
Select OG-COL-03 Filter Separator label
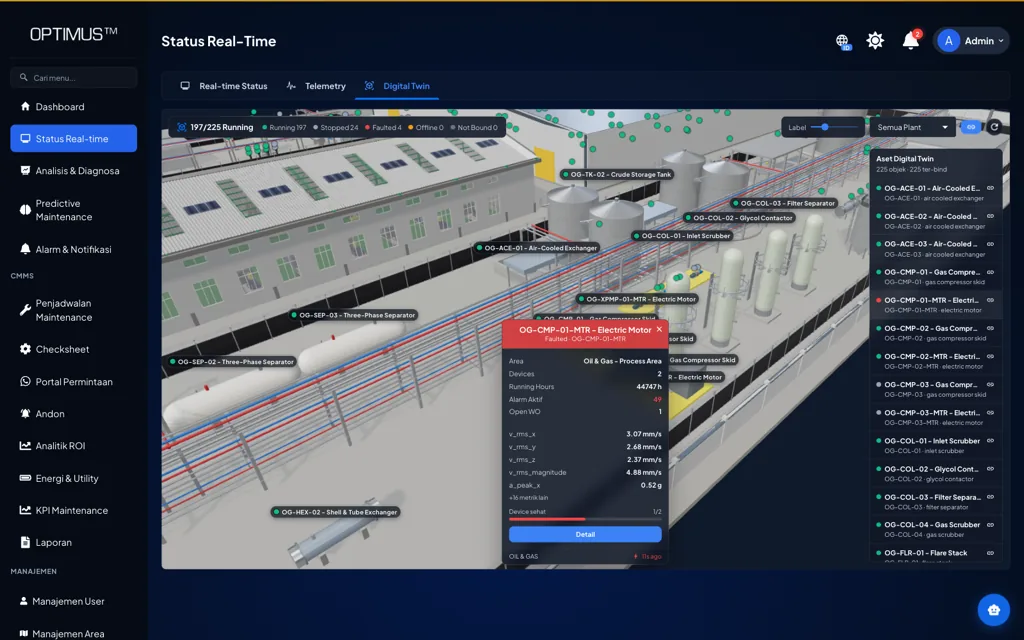tap(784, 203)
